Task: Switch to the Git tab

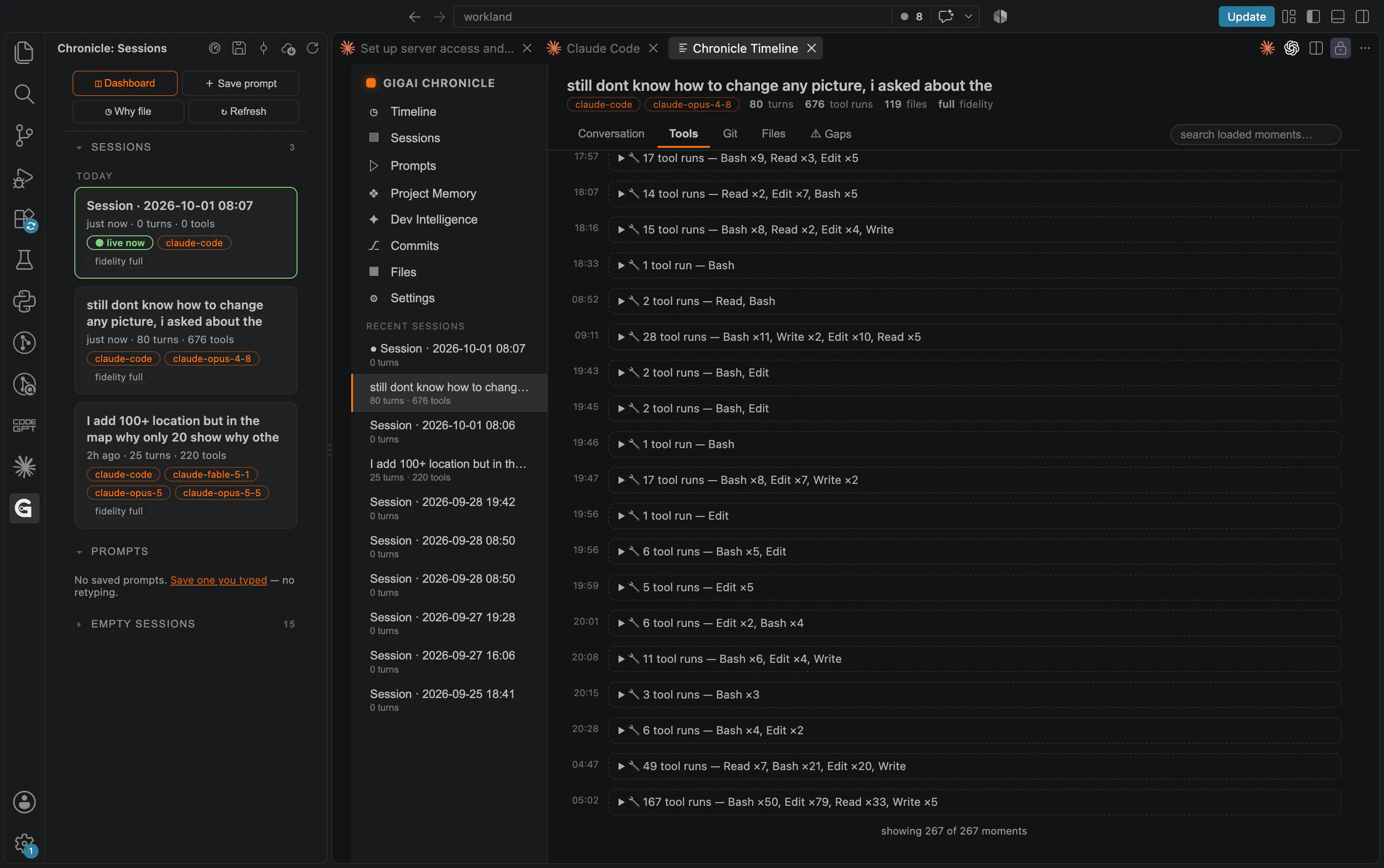Action: coord(730,134)
